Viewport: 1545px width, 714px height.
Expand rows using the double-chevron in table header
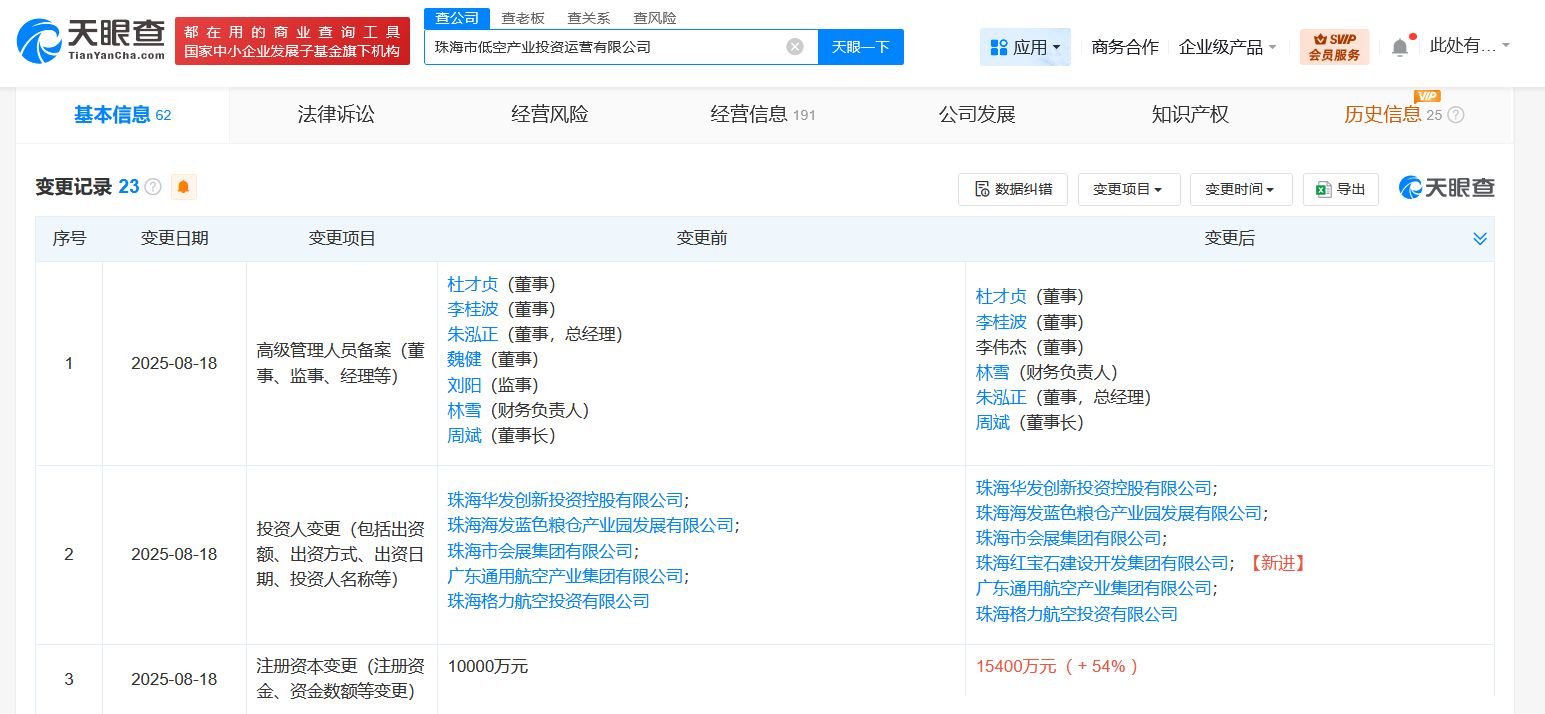[x=1480, y=239]
